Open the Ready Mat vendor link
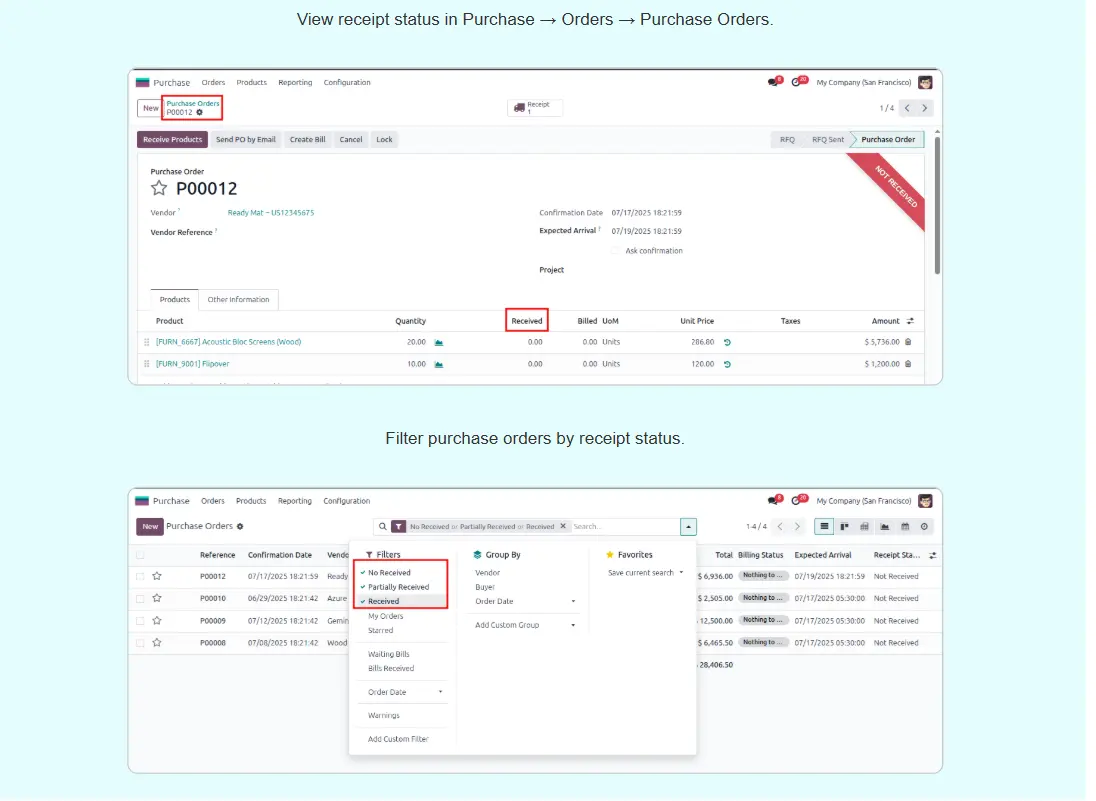This screenshot has height=801, width=1096. point(270,213)
